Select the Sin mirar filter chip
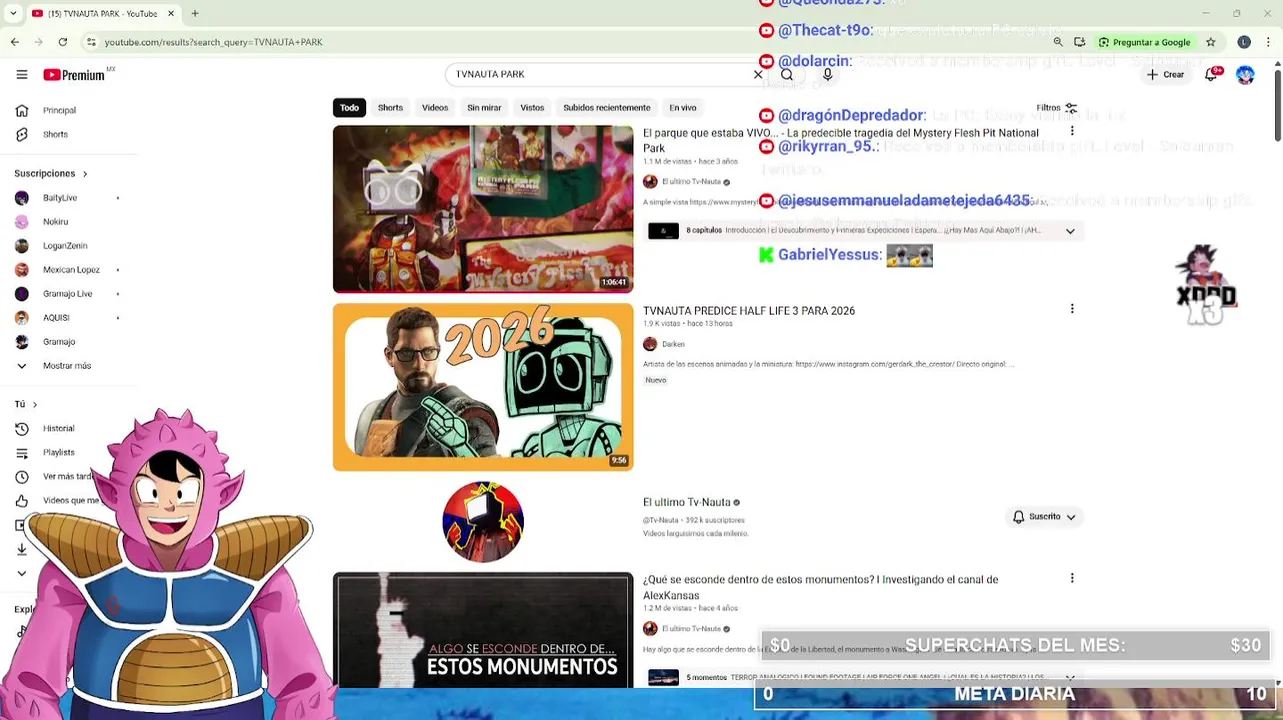The width and height of the screenshot is (1283, 720). (x=484, y=107)
